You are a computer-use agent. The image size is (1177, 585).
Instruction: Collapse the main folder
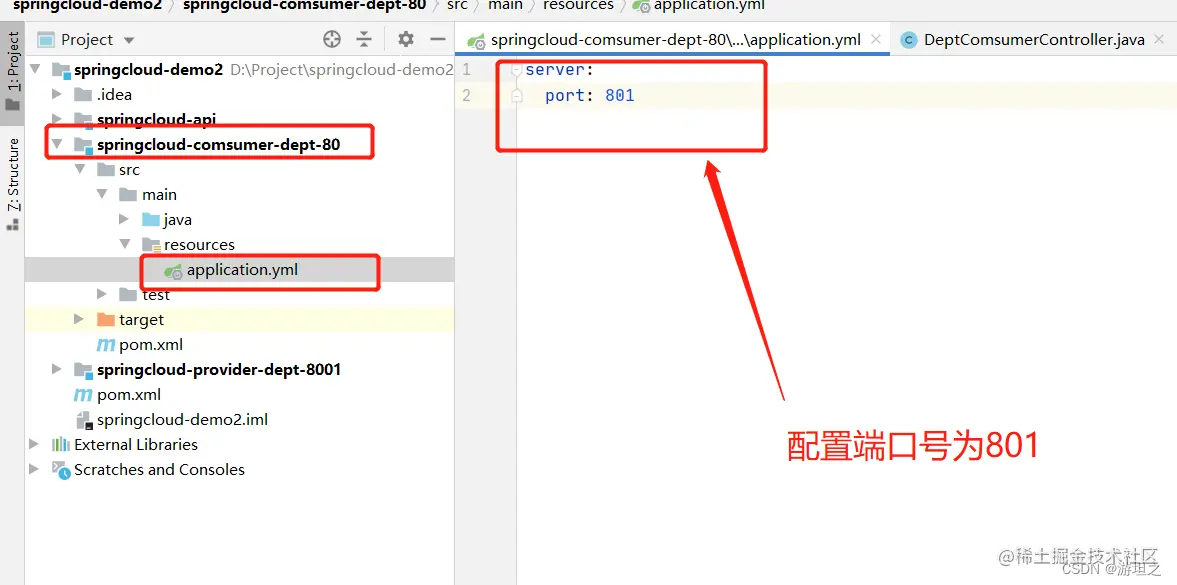(101, 194)
